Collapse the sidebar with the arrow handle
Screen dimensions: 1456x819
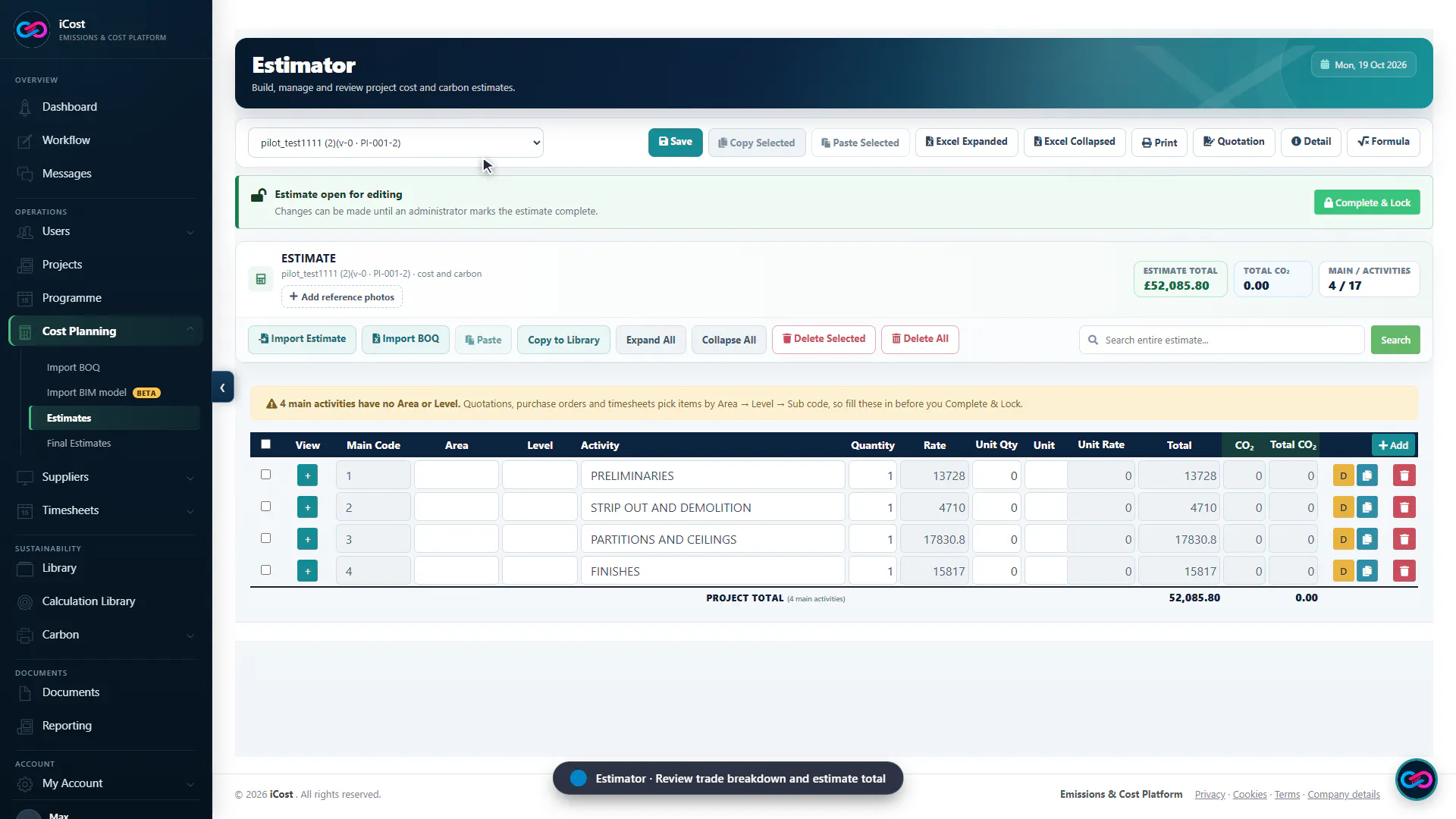tap(222, 388)
